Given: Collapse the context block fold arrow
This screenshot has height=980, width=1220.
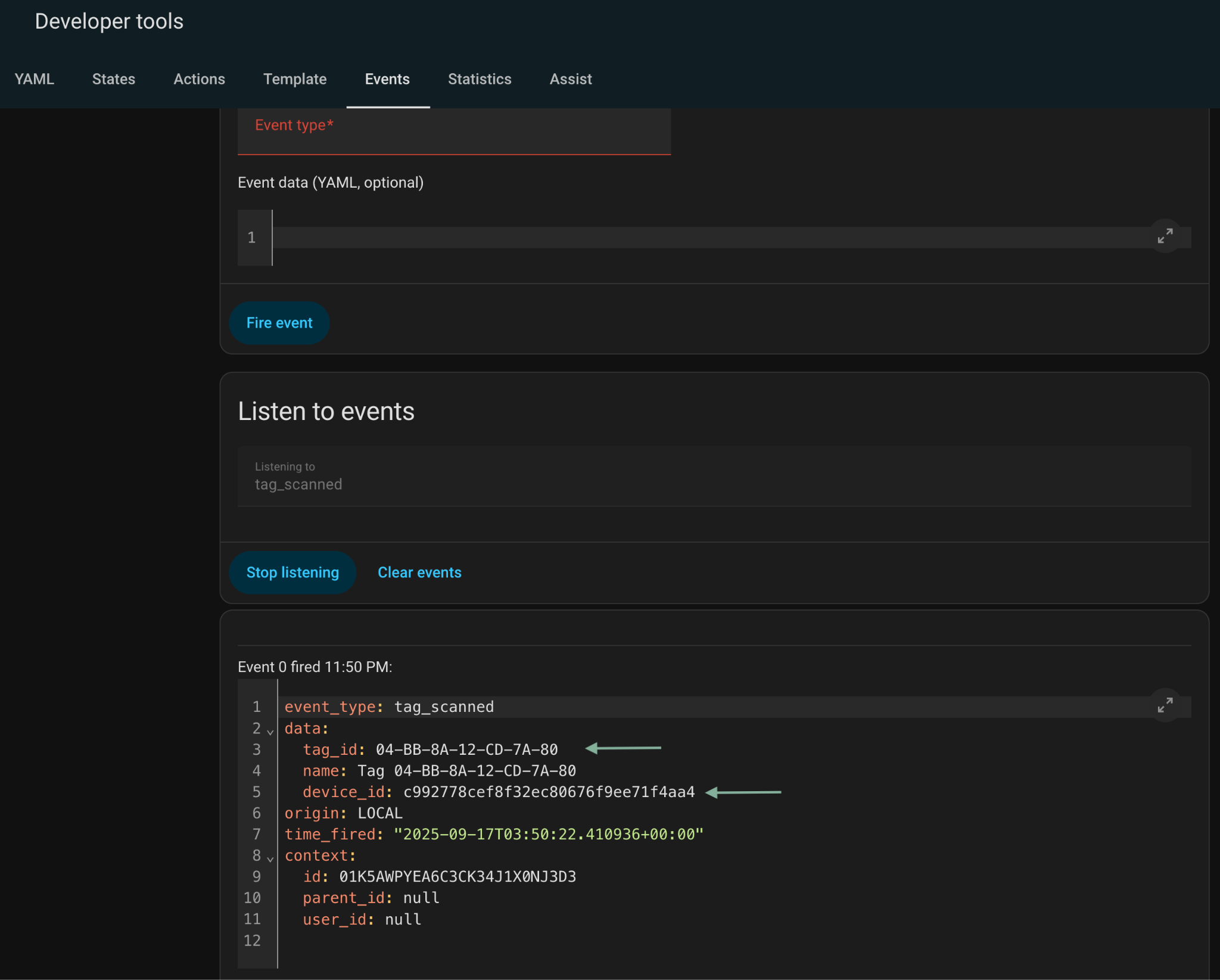Looking at the screenshot, I should click(270, 858).
